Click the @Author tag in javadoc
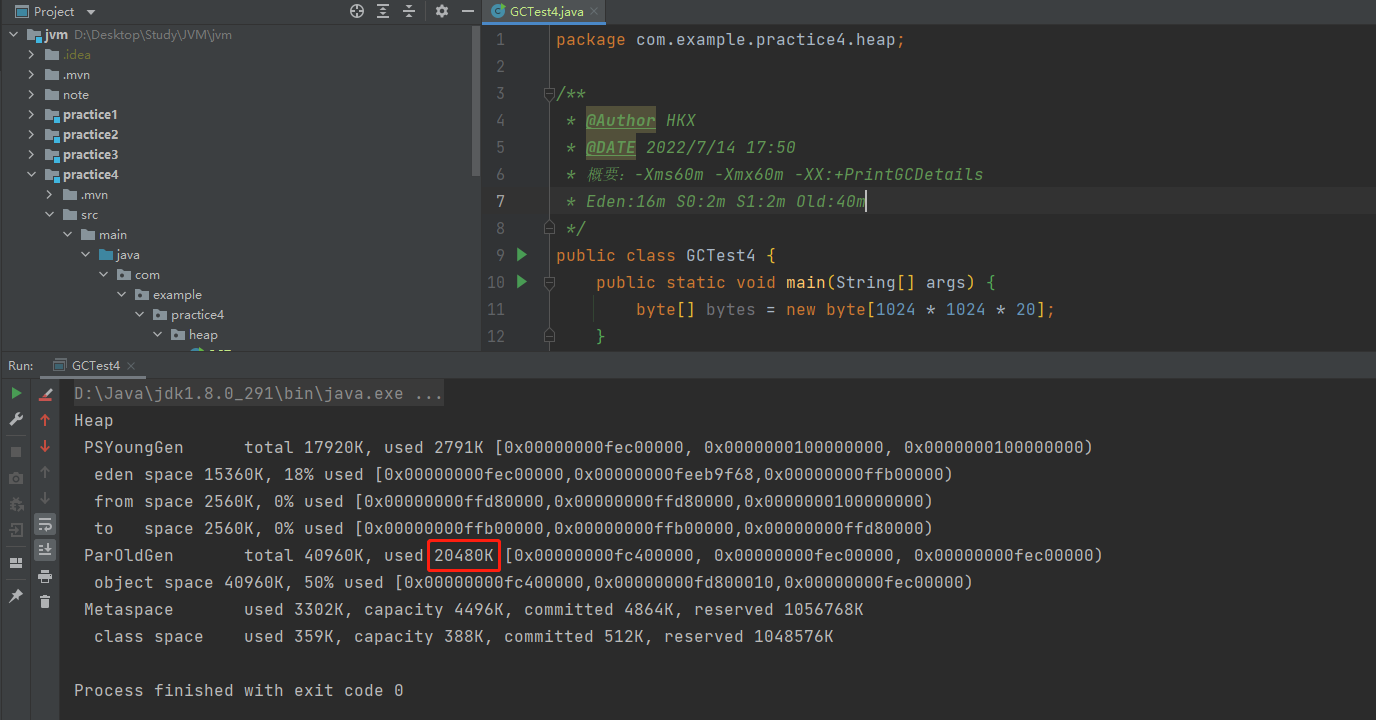 coord(620,120)
